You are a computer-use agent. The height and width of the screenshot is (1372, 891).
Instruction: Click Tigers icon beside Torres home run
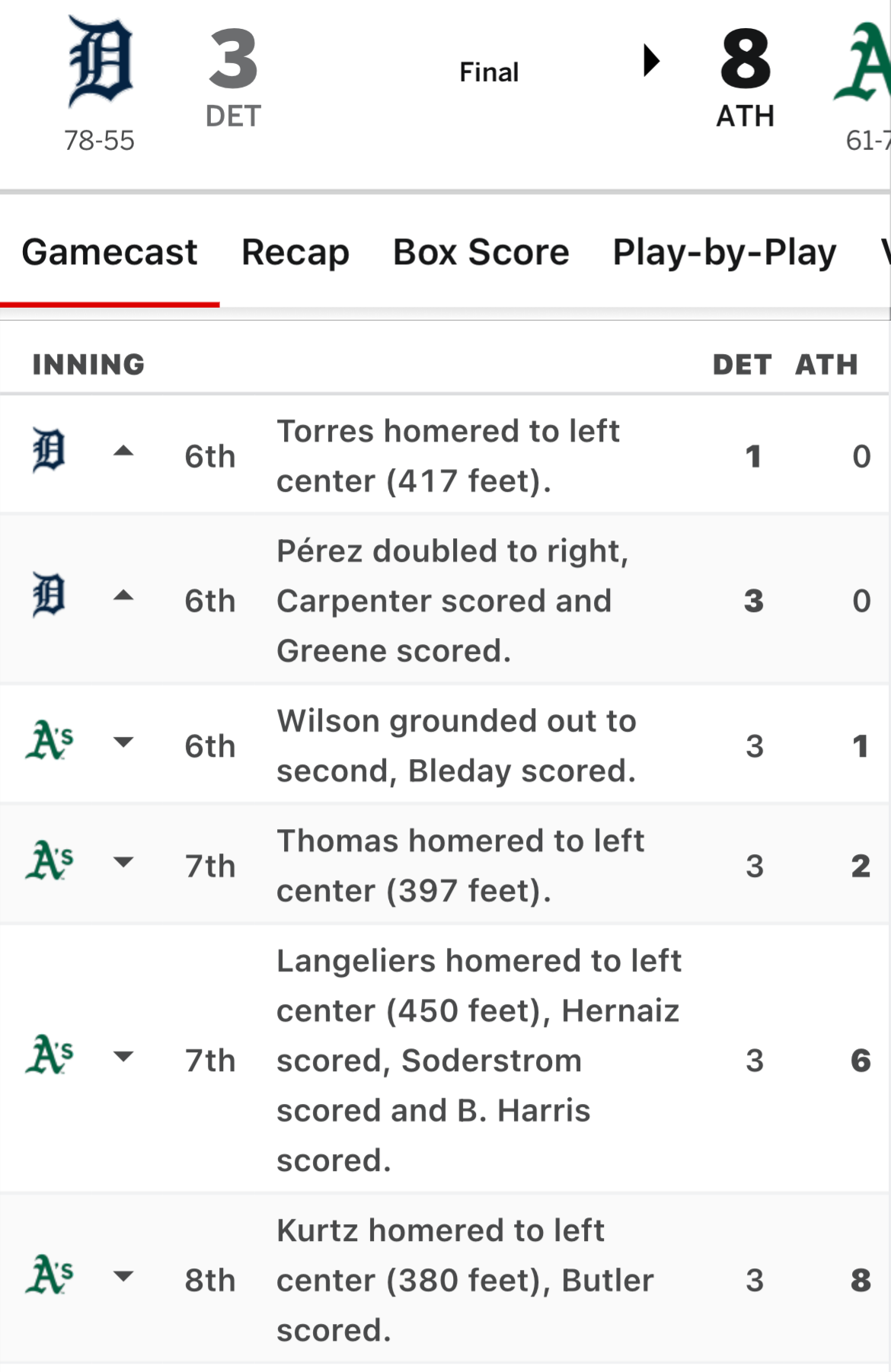point(49,451)
